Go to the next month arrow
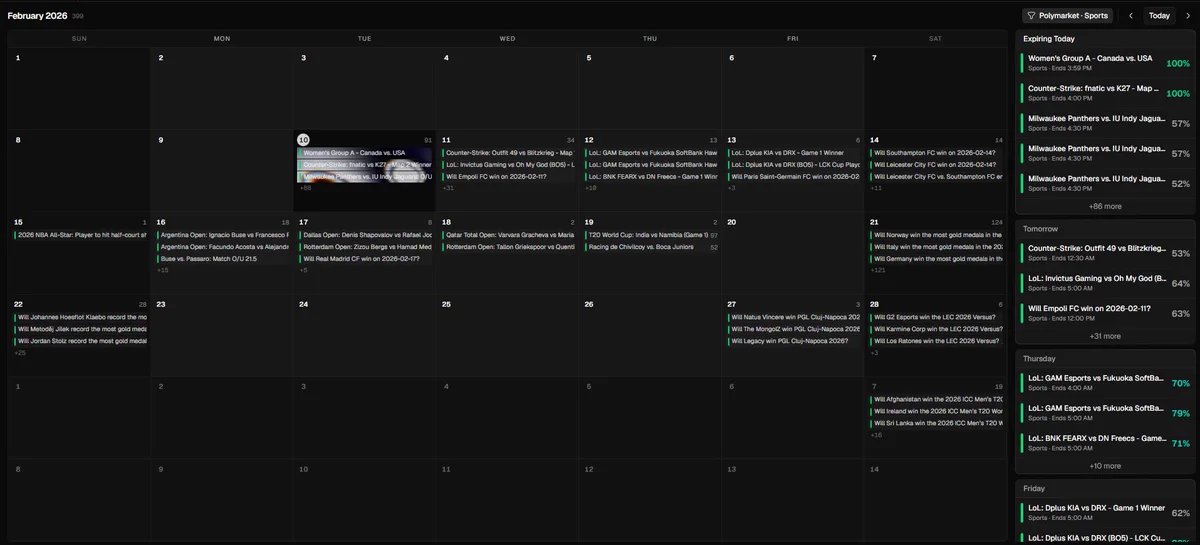This screenshot has height=545, width=1200. click(1187, 16)
